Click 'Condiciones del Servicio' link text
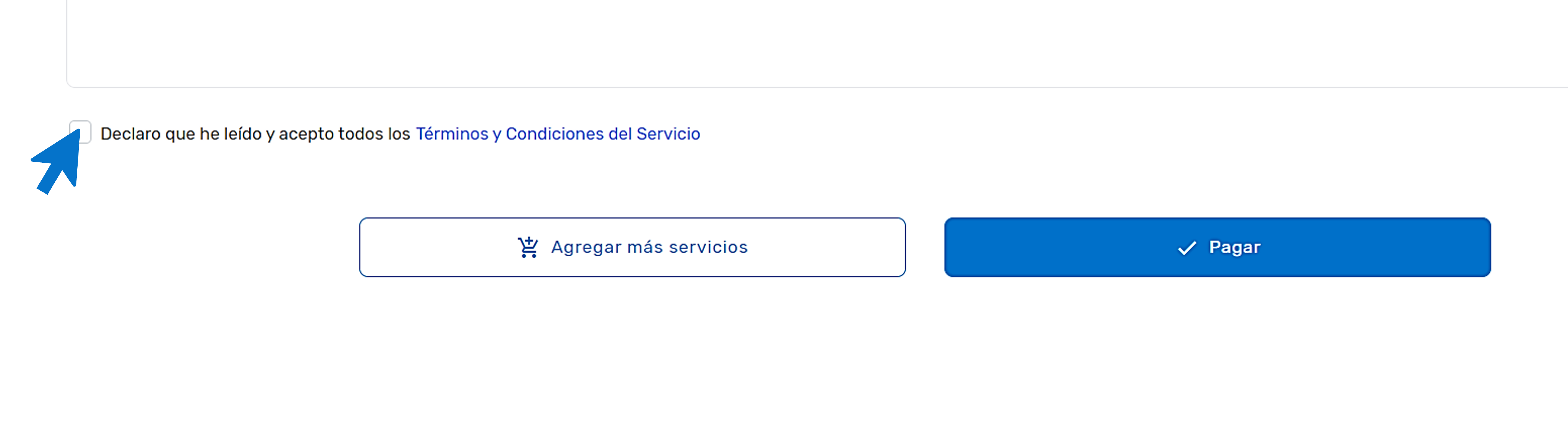 [x=603, y=134]
